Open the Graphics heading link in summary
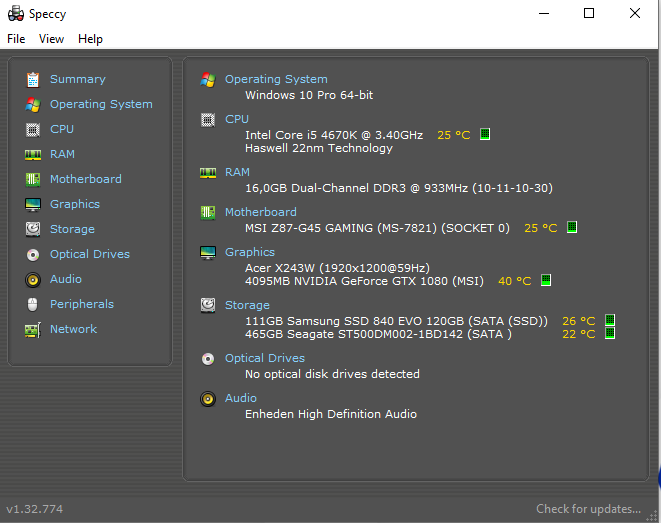Screen dimensions: 661x523 (x=250, y=252)
